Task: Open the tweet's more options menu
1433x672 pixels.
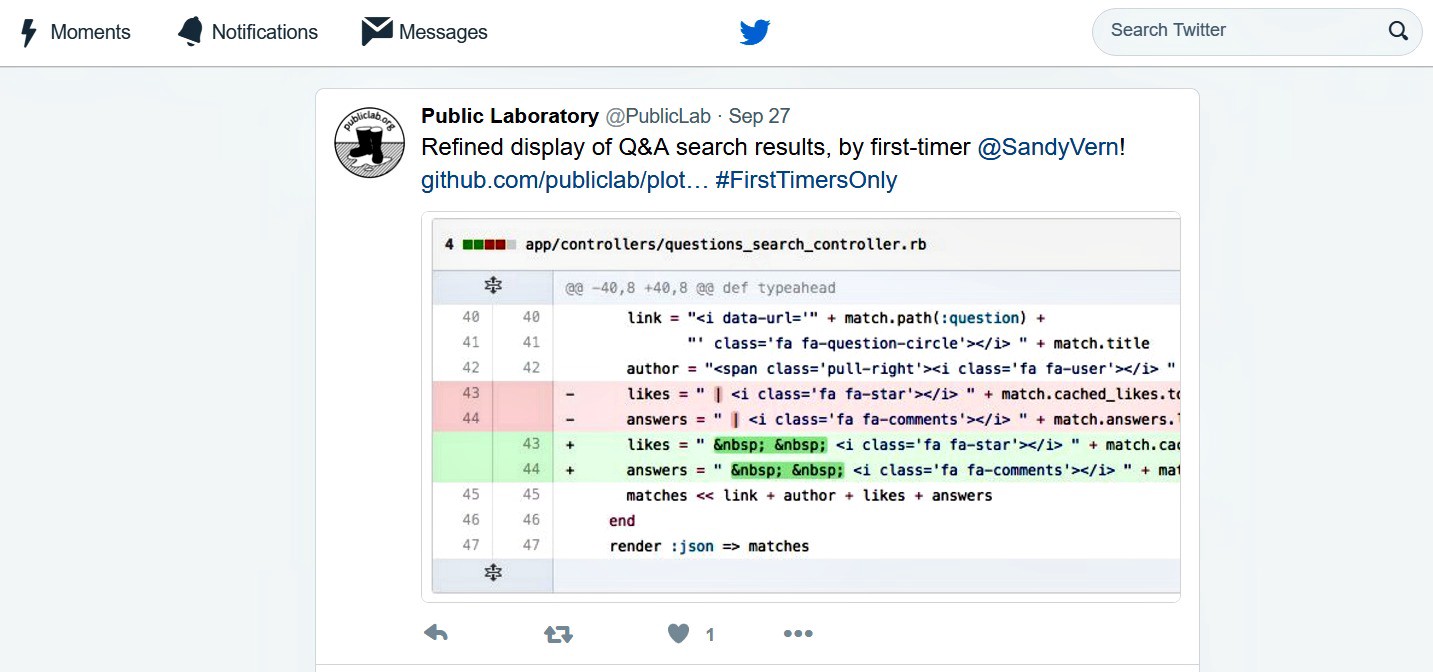Action: pyautogui.click(x=798, y=633)
